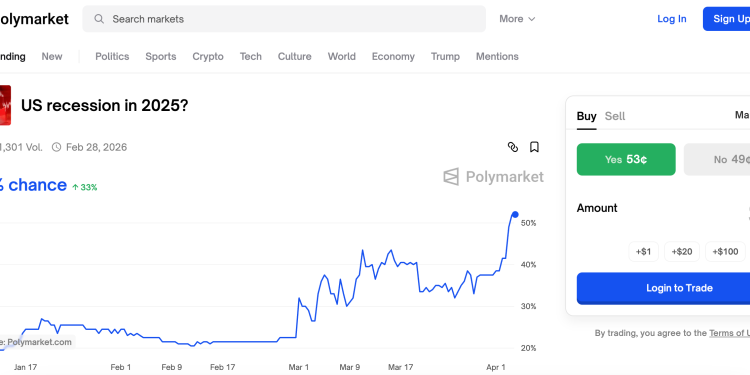Click the Feb 1 axis label
Screen dimensions: 750x375
(x=121, y=367)
